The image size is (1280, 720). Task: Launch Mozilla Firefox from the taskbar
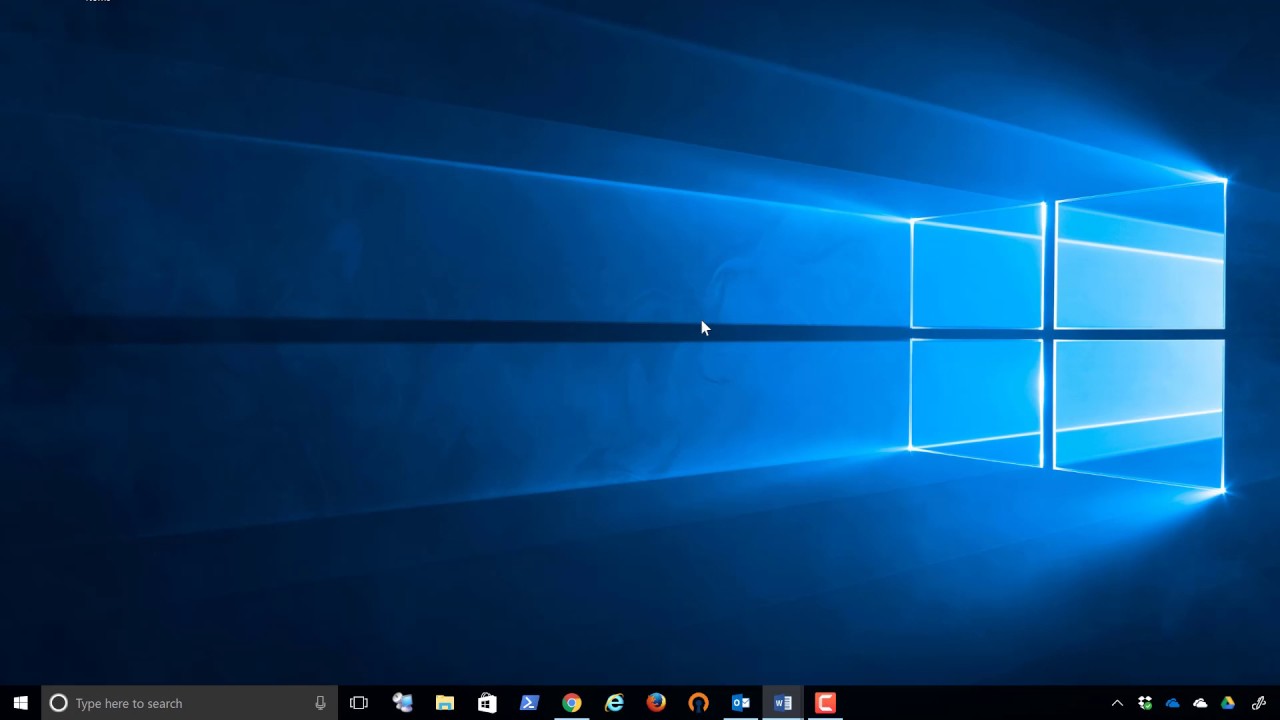point(656,703)
